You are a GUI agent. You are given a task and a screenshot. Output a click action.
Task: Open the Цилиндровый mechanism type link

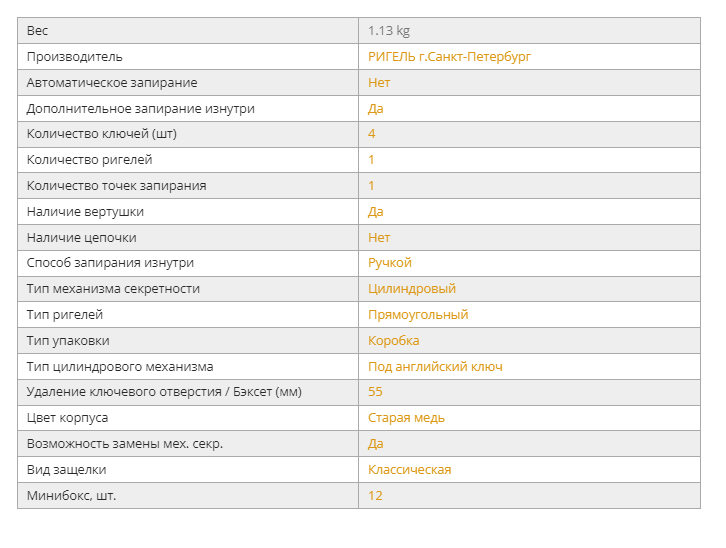(412, 289)
